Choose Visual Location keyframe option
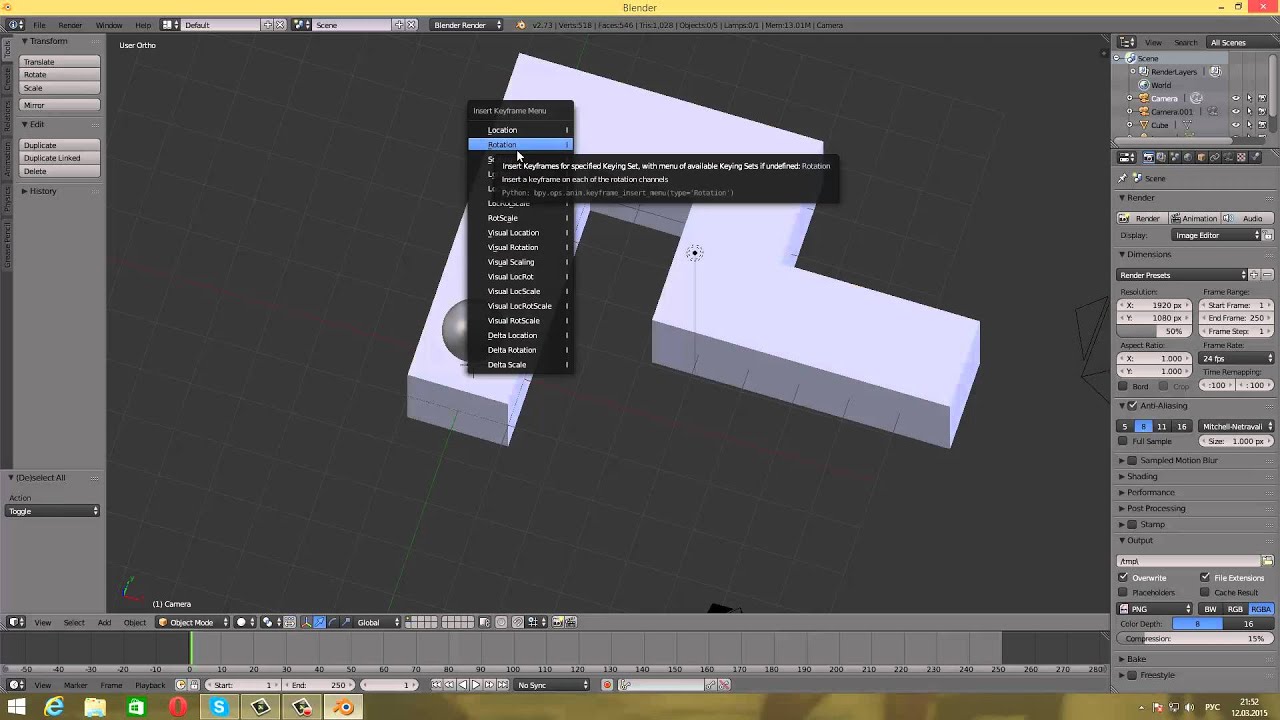 click(x=521, y=233)
